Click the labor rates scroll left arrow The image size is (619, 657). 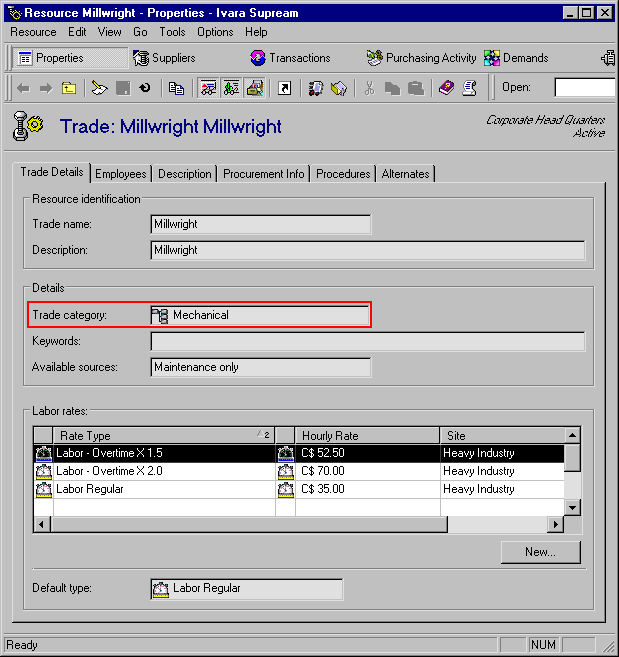click(x=42, y=525)
